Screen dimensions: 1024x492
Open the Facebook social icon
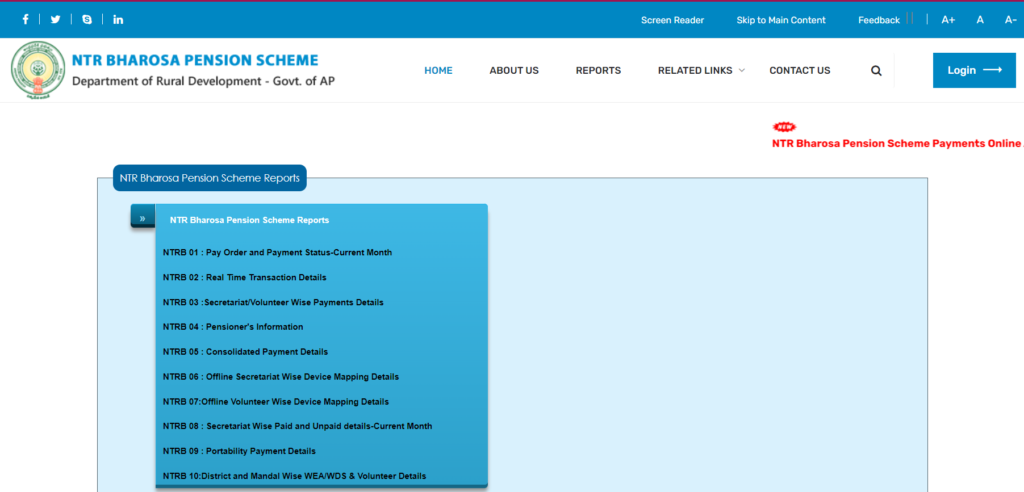(x=25, y=20)
